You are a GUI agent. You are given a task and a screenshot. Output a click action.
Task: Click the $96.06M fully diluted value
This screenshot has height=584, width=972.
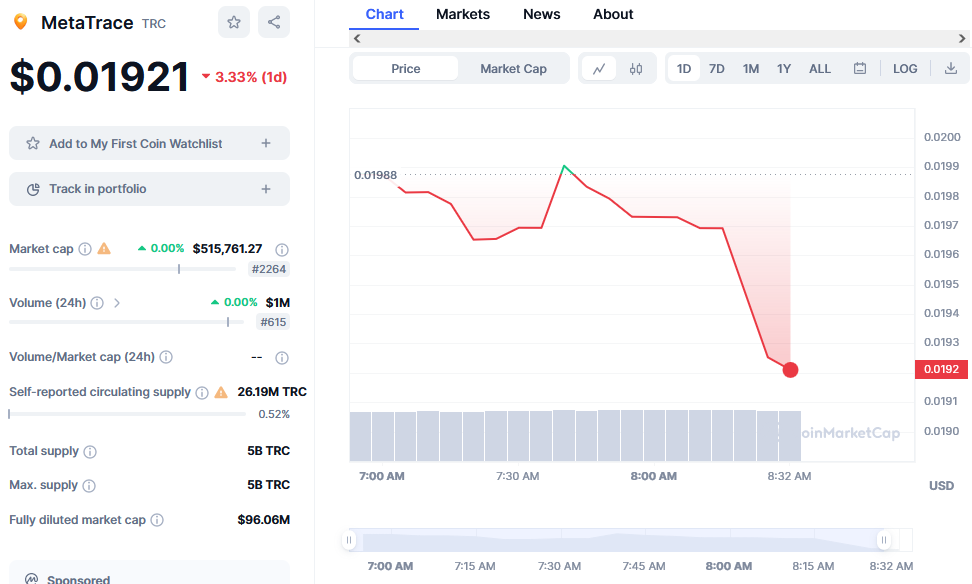(263, 520)
